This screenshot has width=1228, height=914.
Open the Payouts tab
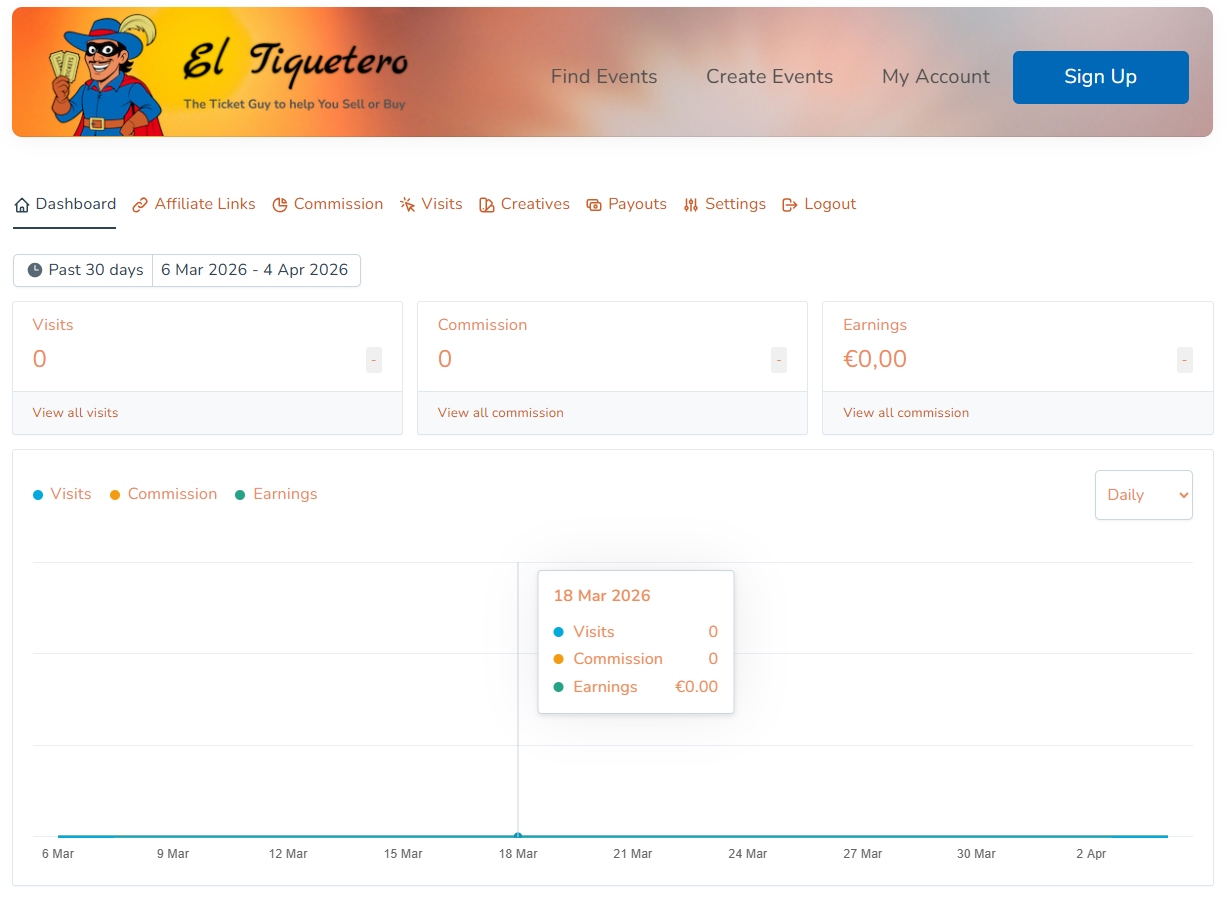pyautogui.click(x=626, y=204)
